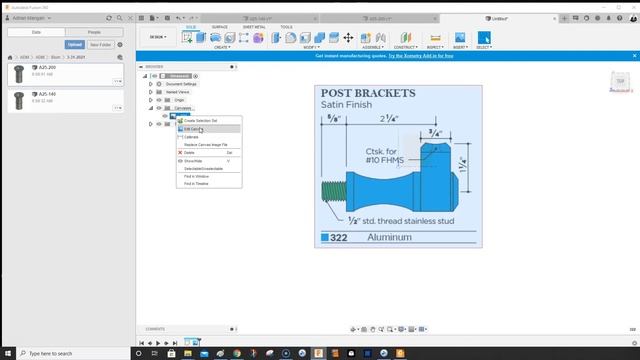
Task: Toggle eye on the row under Canvases
Action: coord(159,124)
